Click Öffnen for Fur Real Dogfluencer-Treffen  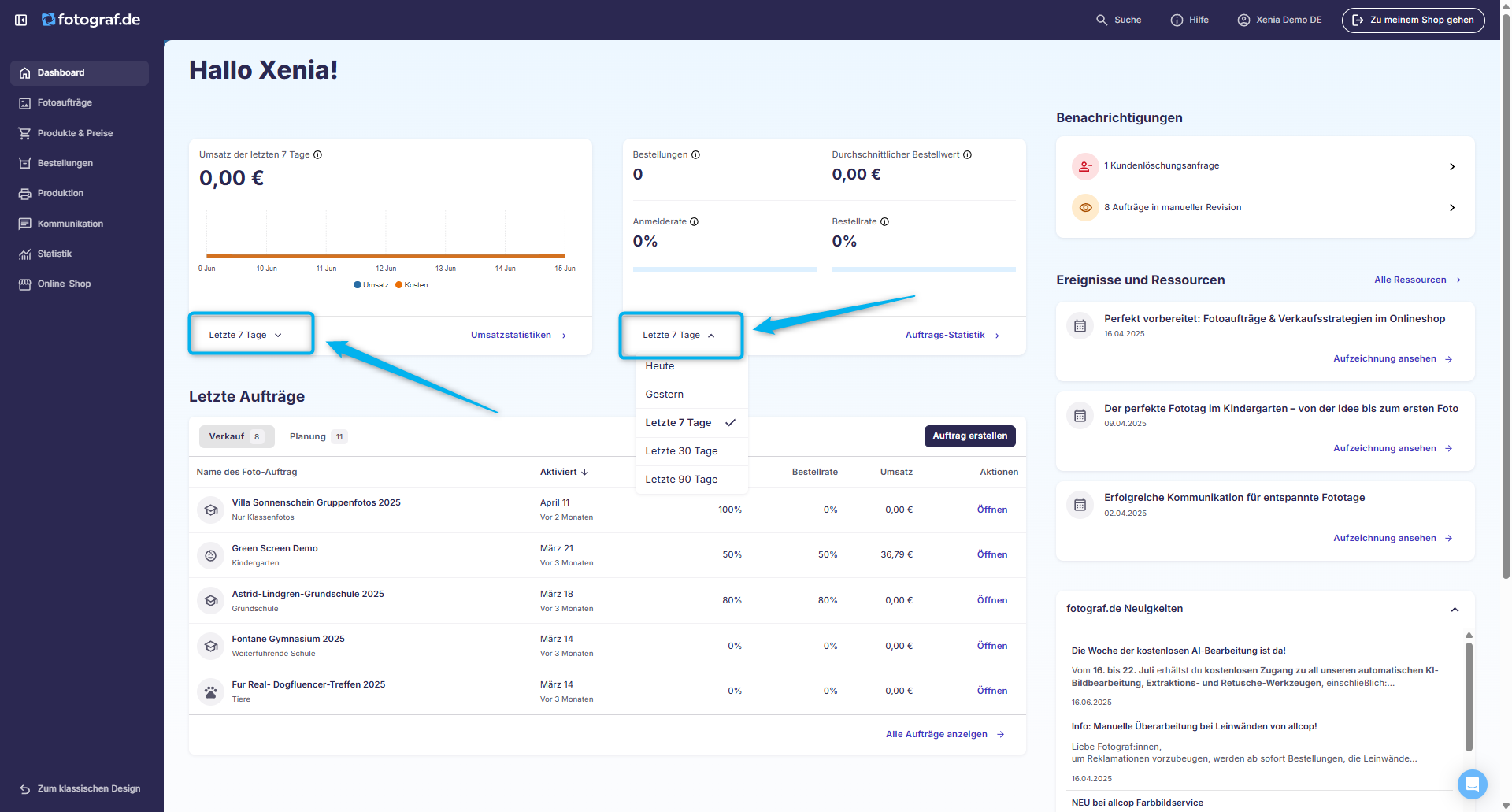pos(992,691)
